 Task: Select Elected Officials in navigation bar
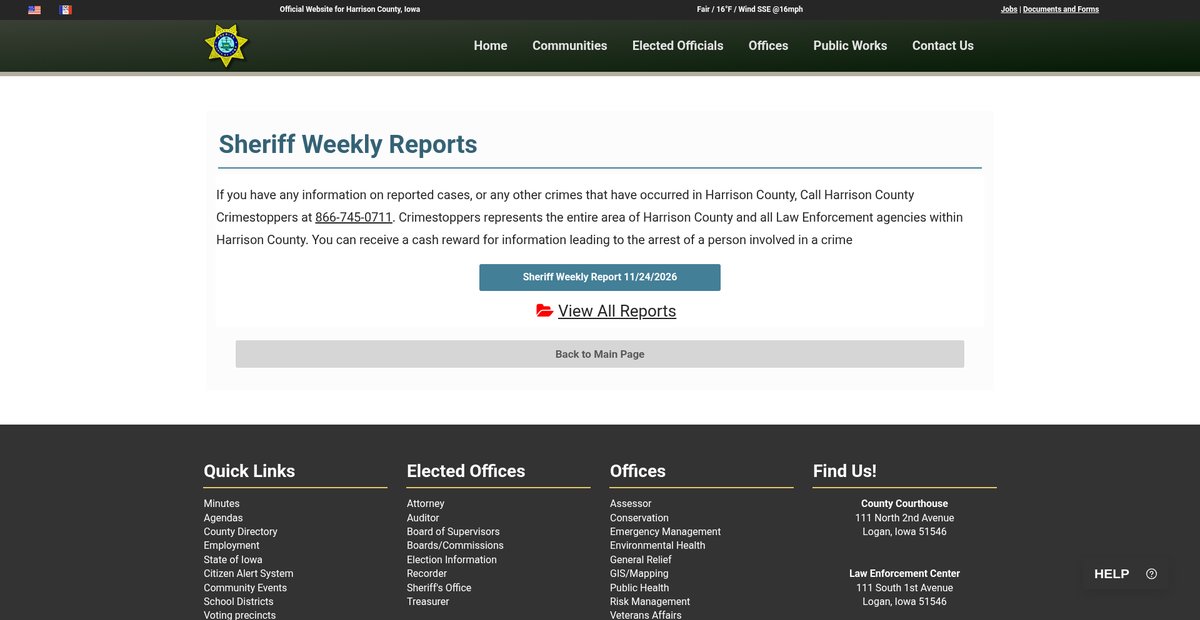pos(677,46)
